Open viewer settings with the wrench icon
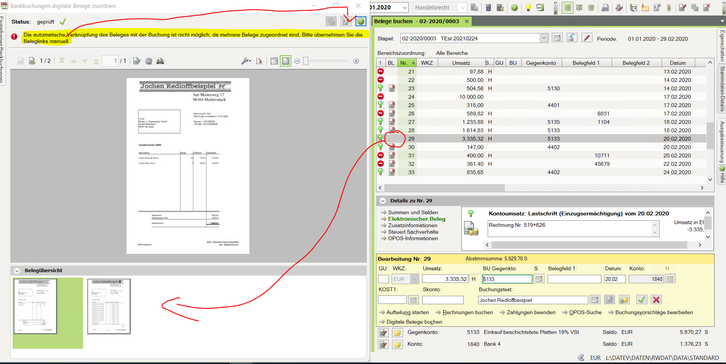726x364 pixels. (246, 61)
